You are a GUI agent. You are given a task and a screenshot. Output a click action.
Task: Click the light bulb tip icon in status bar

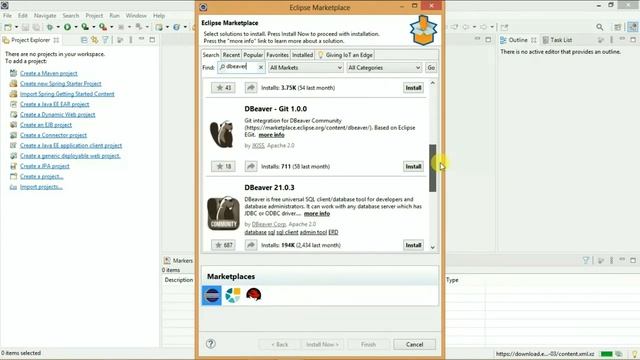click(x=635, y=354)
